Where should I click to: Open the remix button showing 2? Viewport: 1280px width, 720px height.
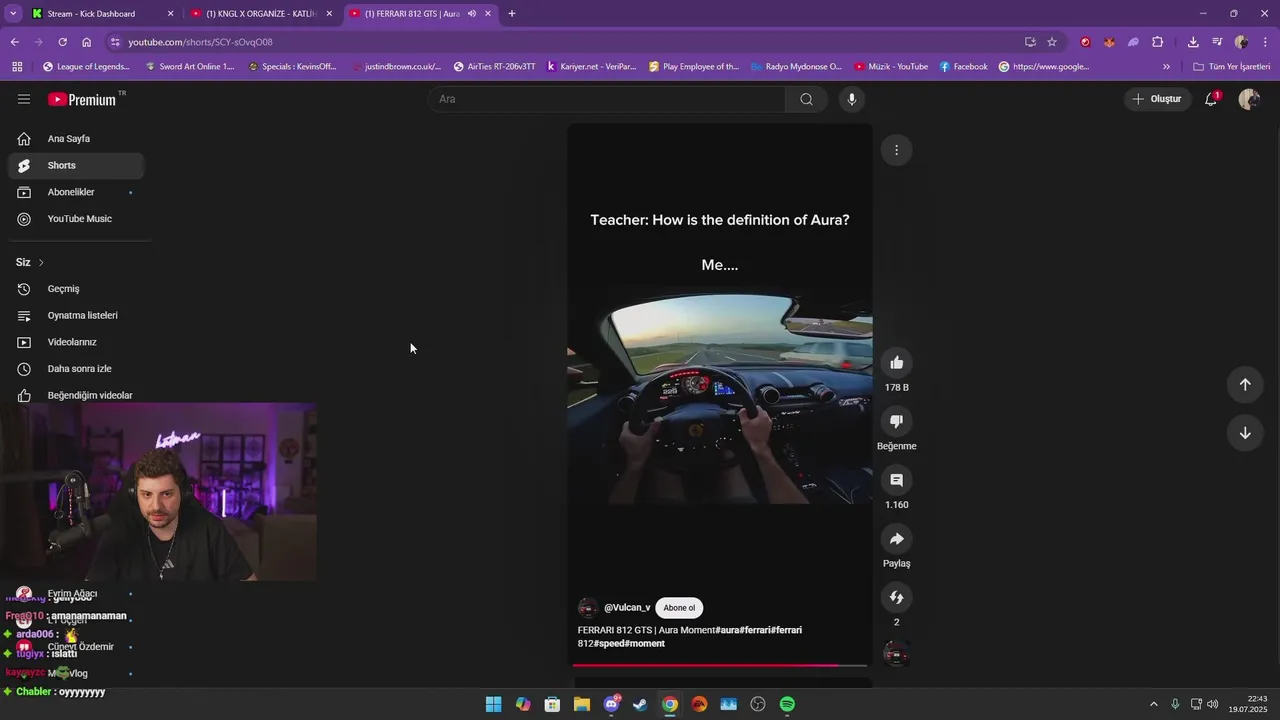(896, 598)
